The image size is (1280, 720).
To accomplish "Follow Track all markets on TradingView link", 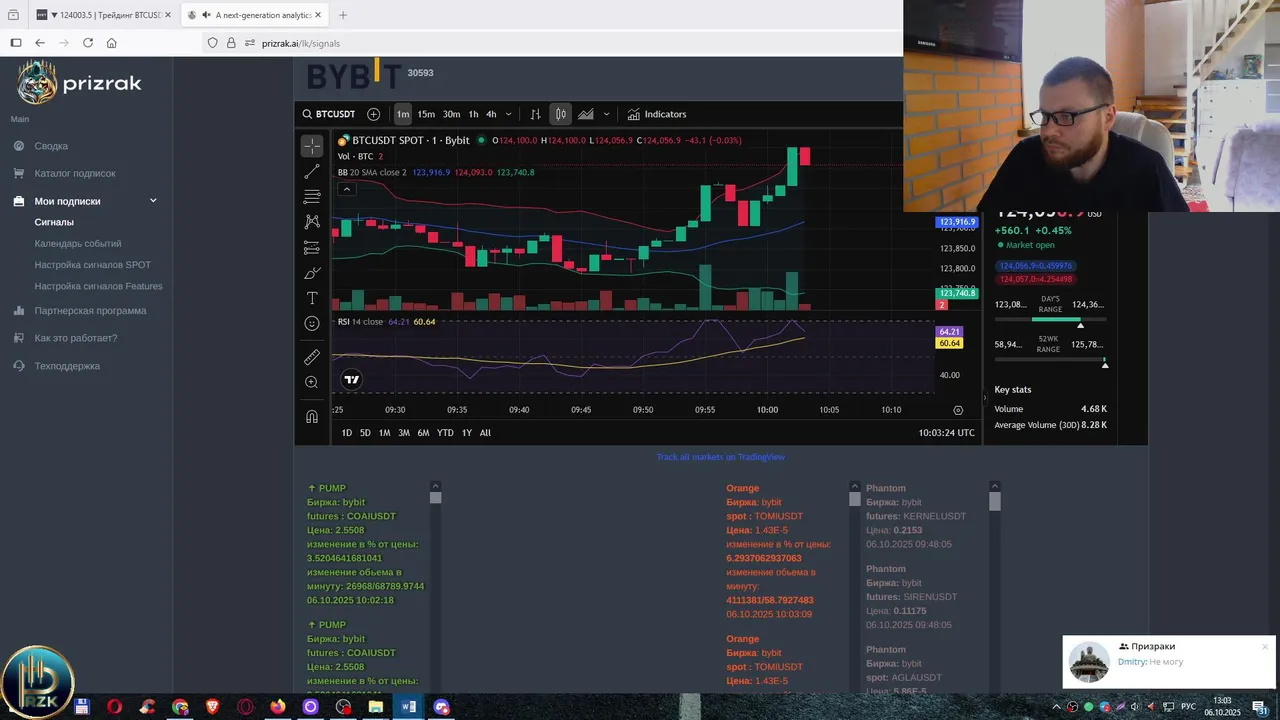I will pyautogui.click(x=720, y=457).
